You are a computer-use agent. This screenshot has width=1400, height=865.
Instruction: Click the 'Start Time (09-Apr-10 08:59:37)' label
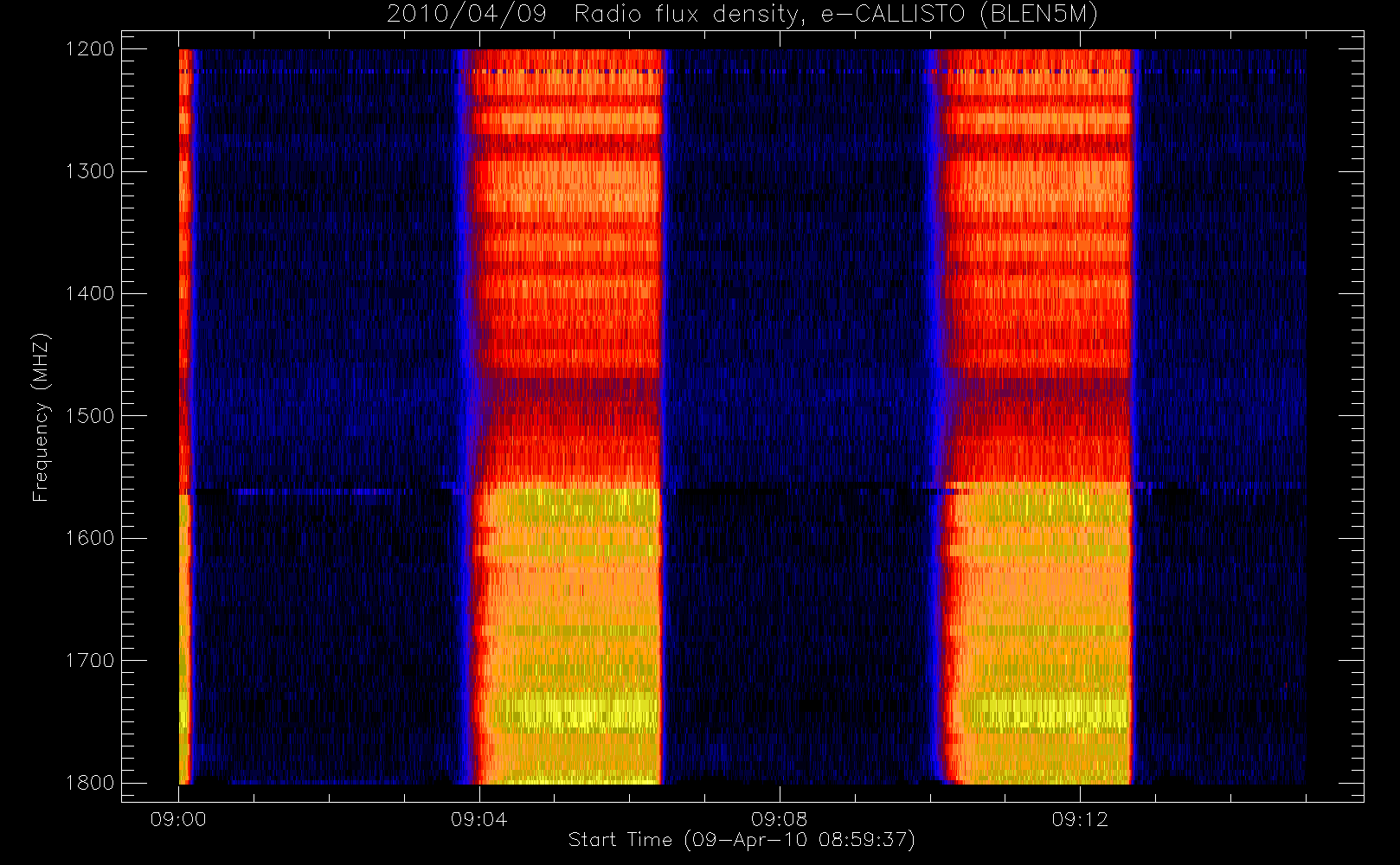click(x=742, y=840)
